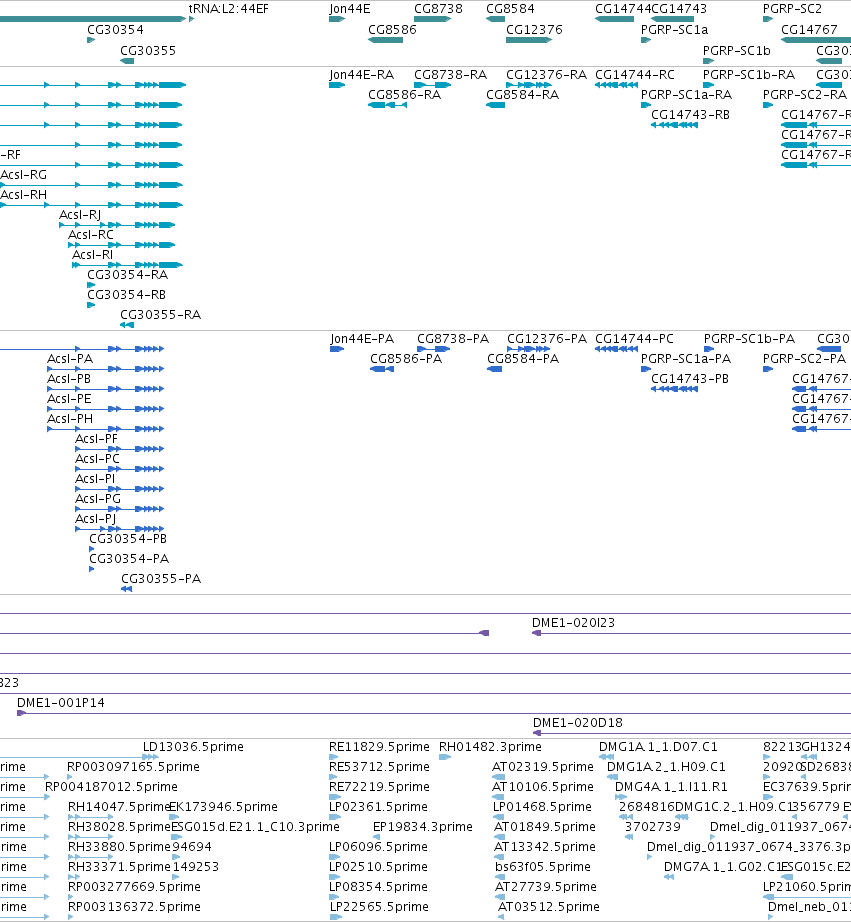Screen dimensions: 851x922
Task: Click the CG14743-PB protein label
Action: click(690, 379)
